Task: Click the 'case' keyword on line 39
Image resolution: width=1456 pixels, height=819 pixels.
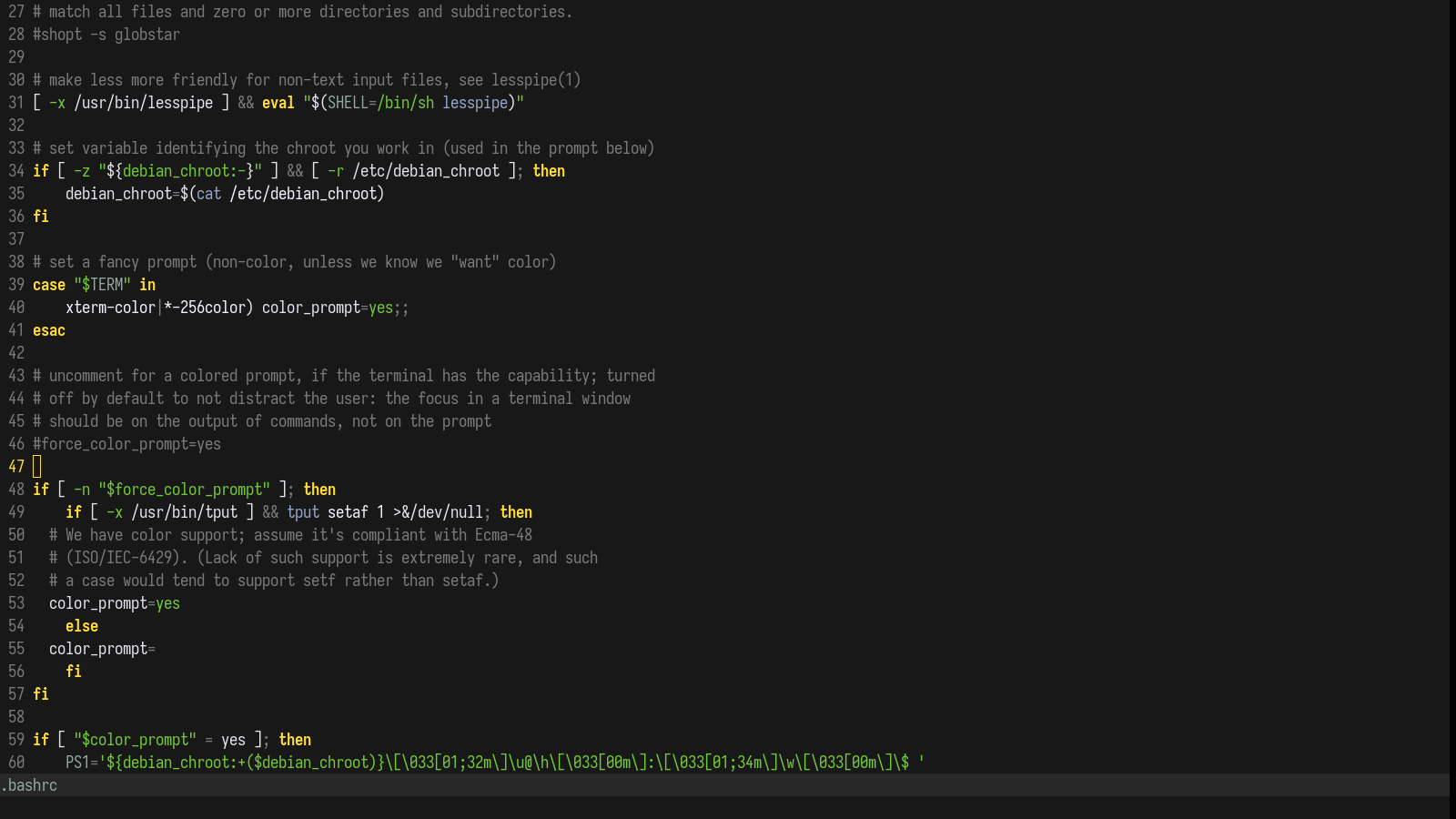Action: [x=49, y=285]
